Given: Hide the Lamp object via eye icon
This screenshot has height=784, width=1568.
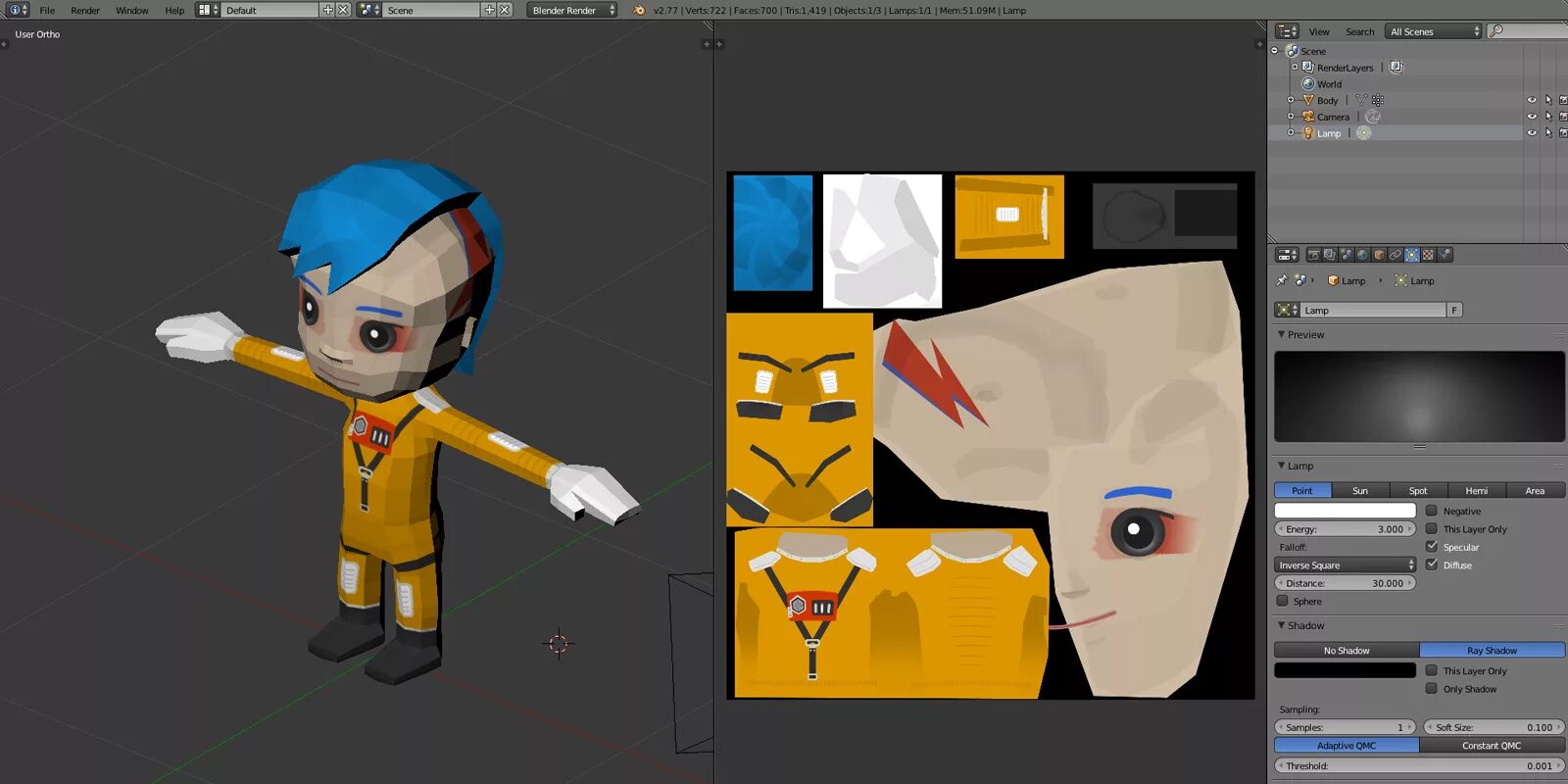Looking at the screenshot, I should coord(1532,133).
